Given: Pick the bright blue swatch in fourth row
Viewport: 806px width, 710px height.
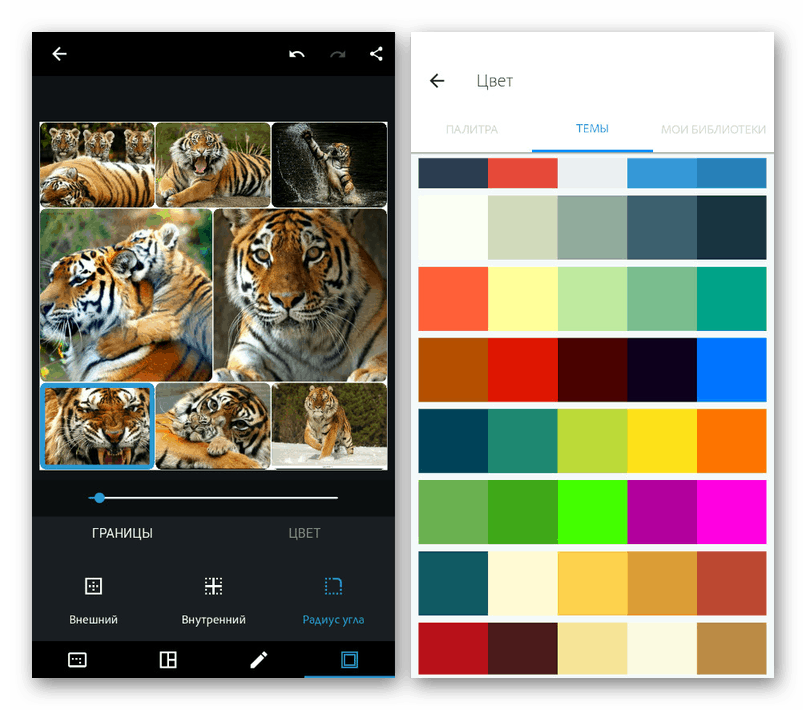Looking at the screenshot, I should pyautogui.click(x=731, y=370).
